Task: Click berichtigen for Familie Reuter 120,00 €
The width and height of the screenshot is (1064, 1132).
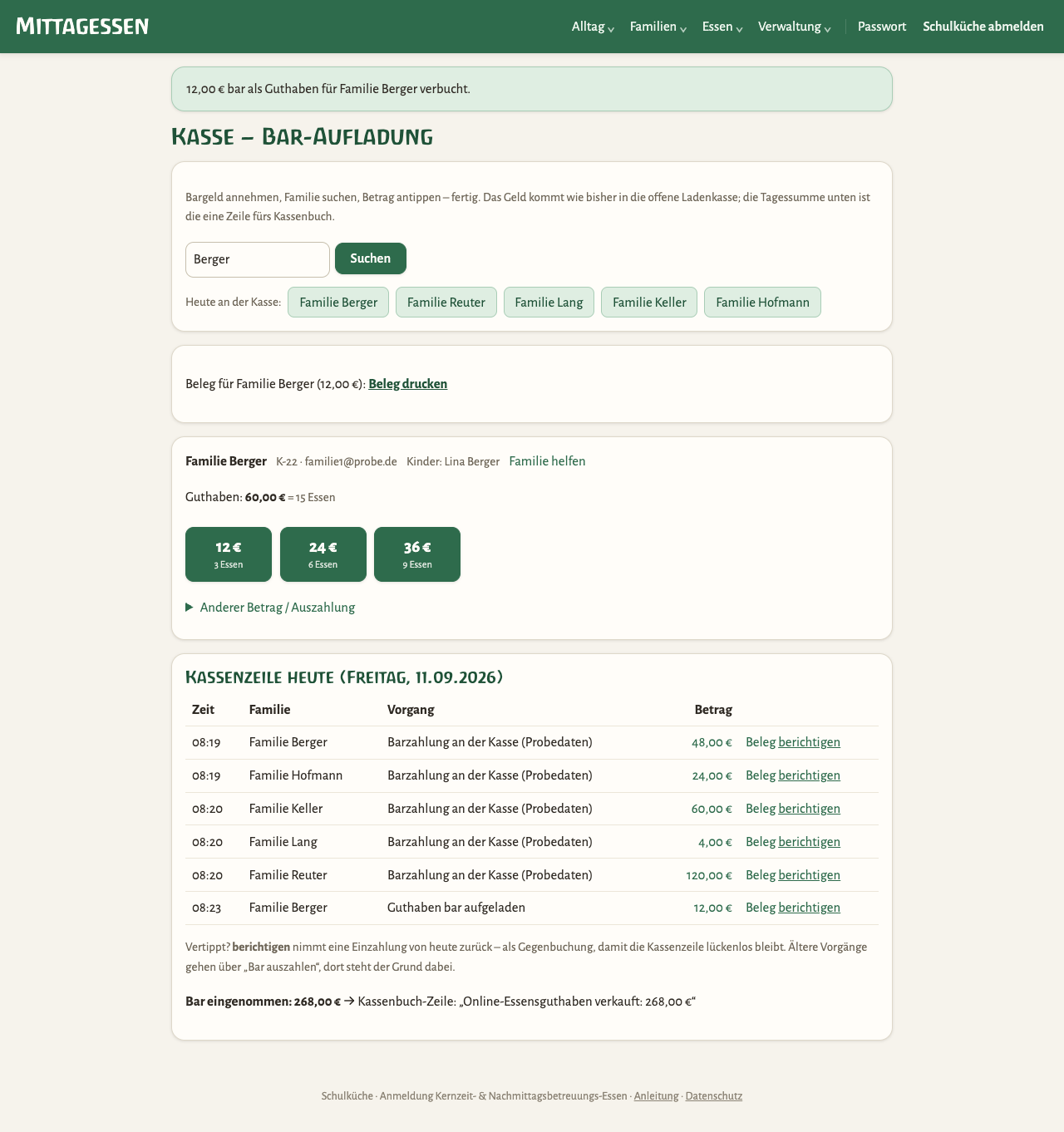Action: tap(809, 875)
